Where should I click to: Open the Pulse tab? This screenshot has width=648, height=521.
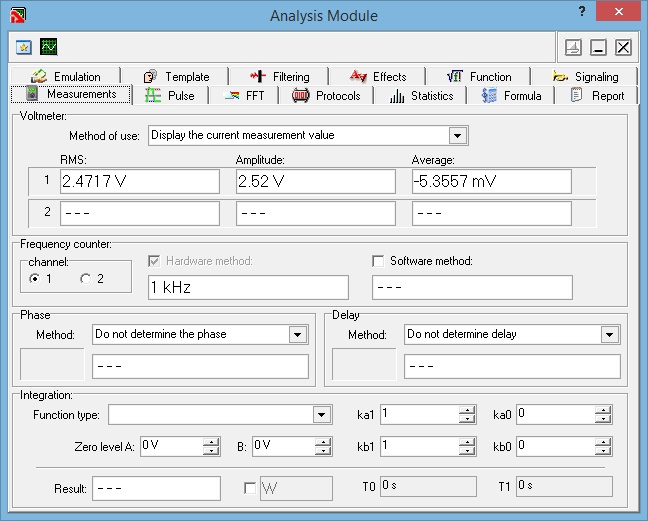pos(170,95)
